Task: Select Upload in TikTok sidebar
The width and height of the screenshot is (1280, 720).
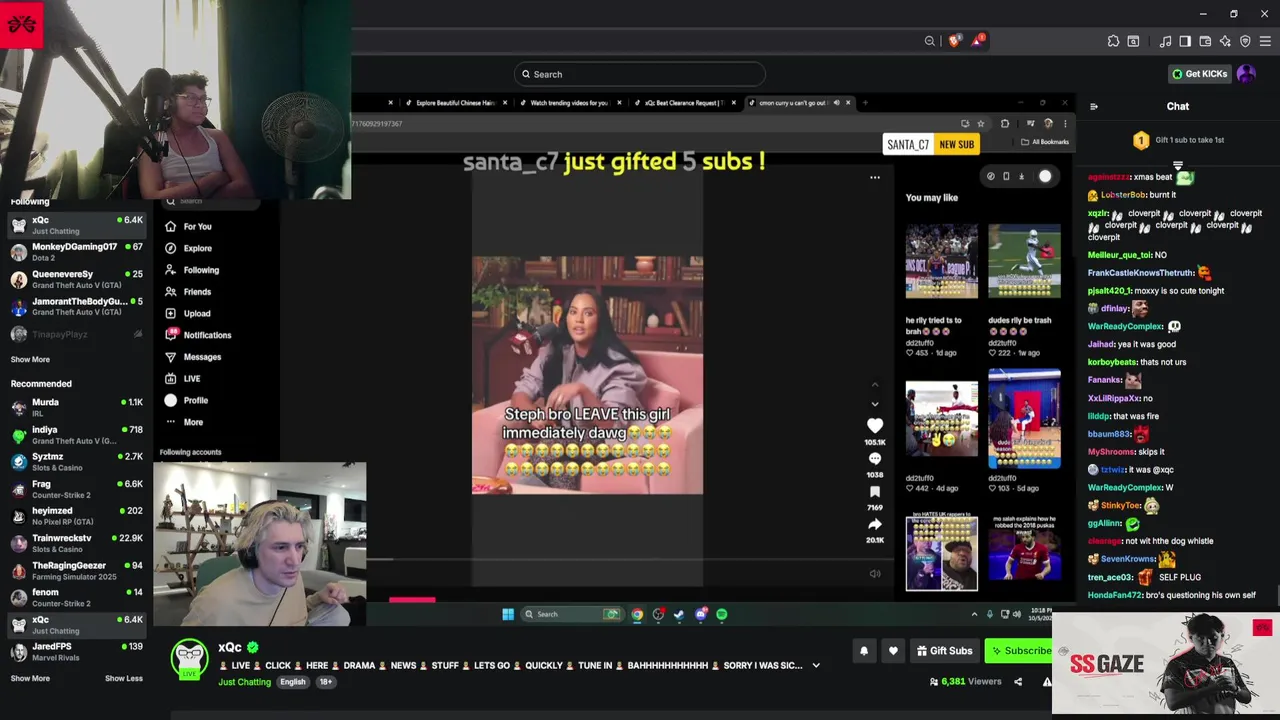Action: pyautogui.click(x=188, y=314)
